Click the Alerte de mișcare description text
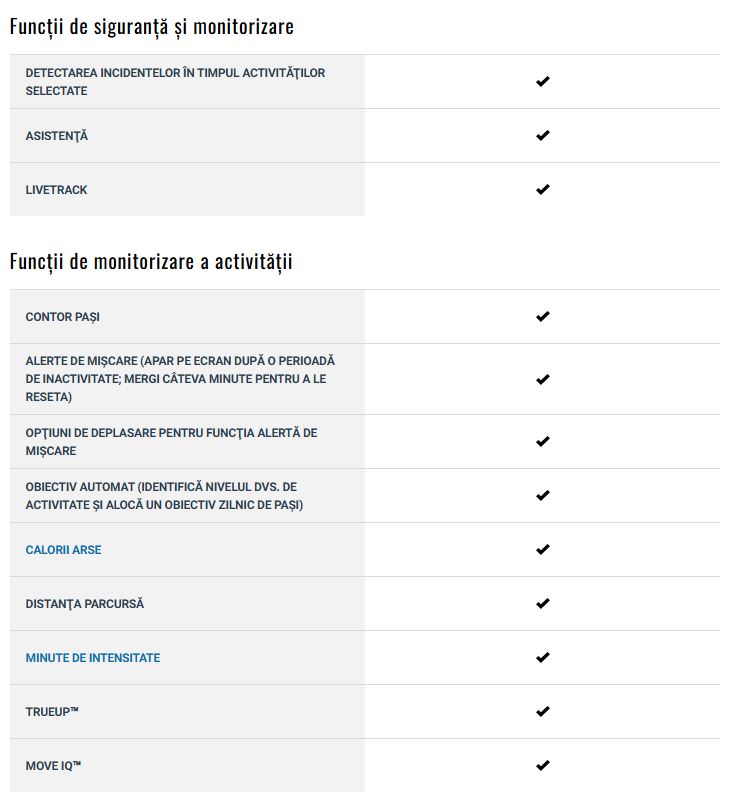The image size is (731, 804). (x=180, y=379)
